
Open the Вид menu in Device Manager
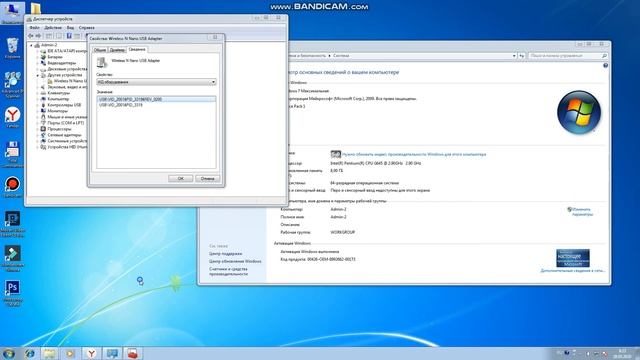(70, 28)
